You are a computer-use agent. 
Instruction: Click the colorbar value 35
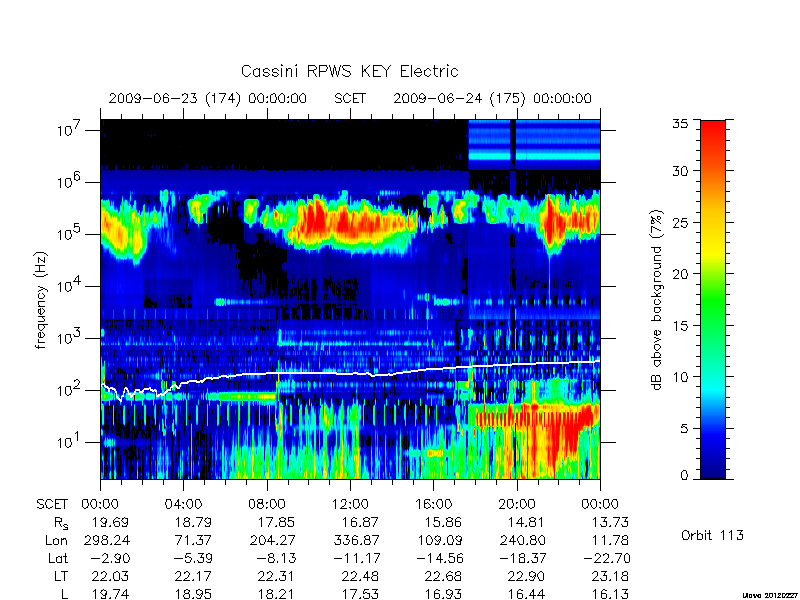[x=683, y=123]
